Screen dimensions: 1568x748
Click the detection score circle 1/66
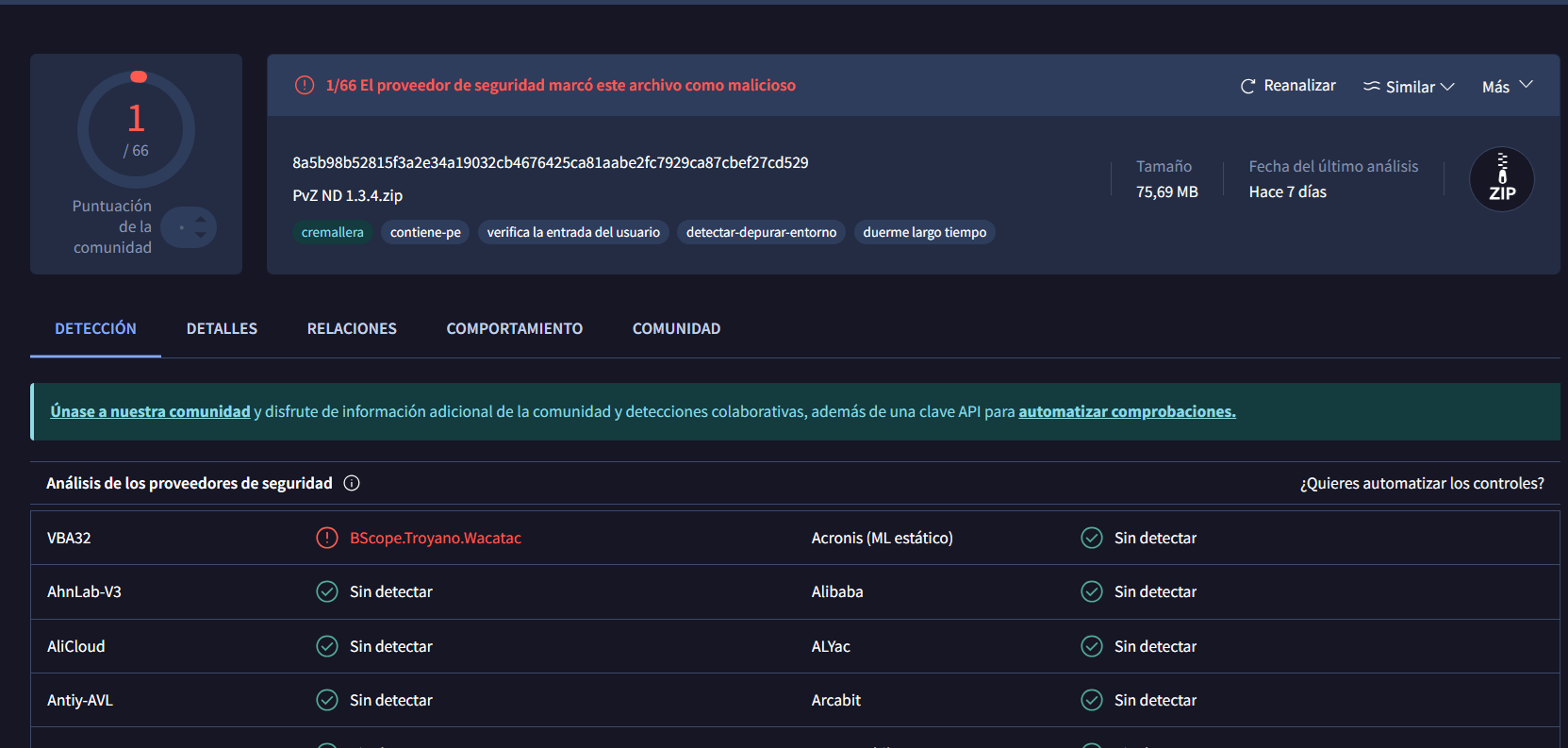[137, 130]
